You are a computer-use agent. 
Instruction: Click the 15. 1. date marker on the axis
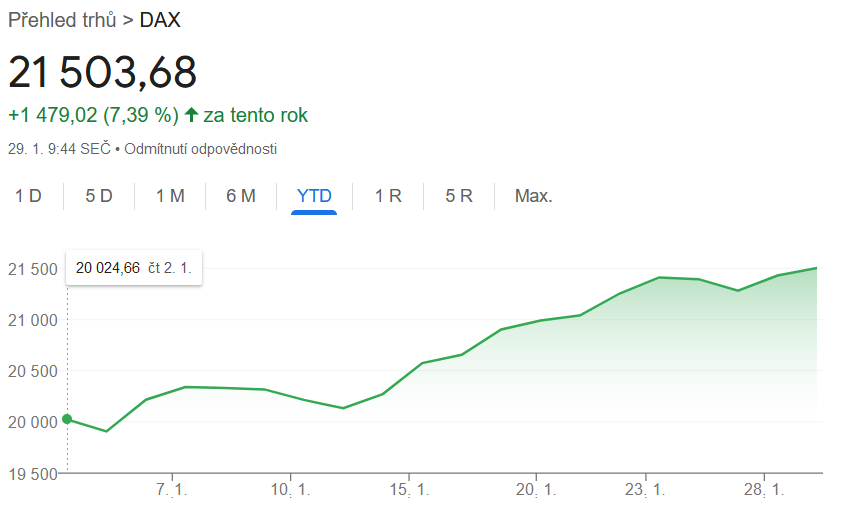409,491
